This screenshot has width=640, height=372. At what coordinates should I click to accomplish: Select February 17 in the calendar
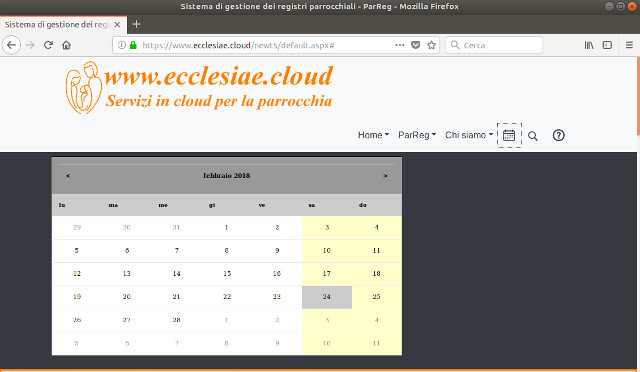click(327, 274)
